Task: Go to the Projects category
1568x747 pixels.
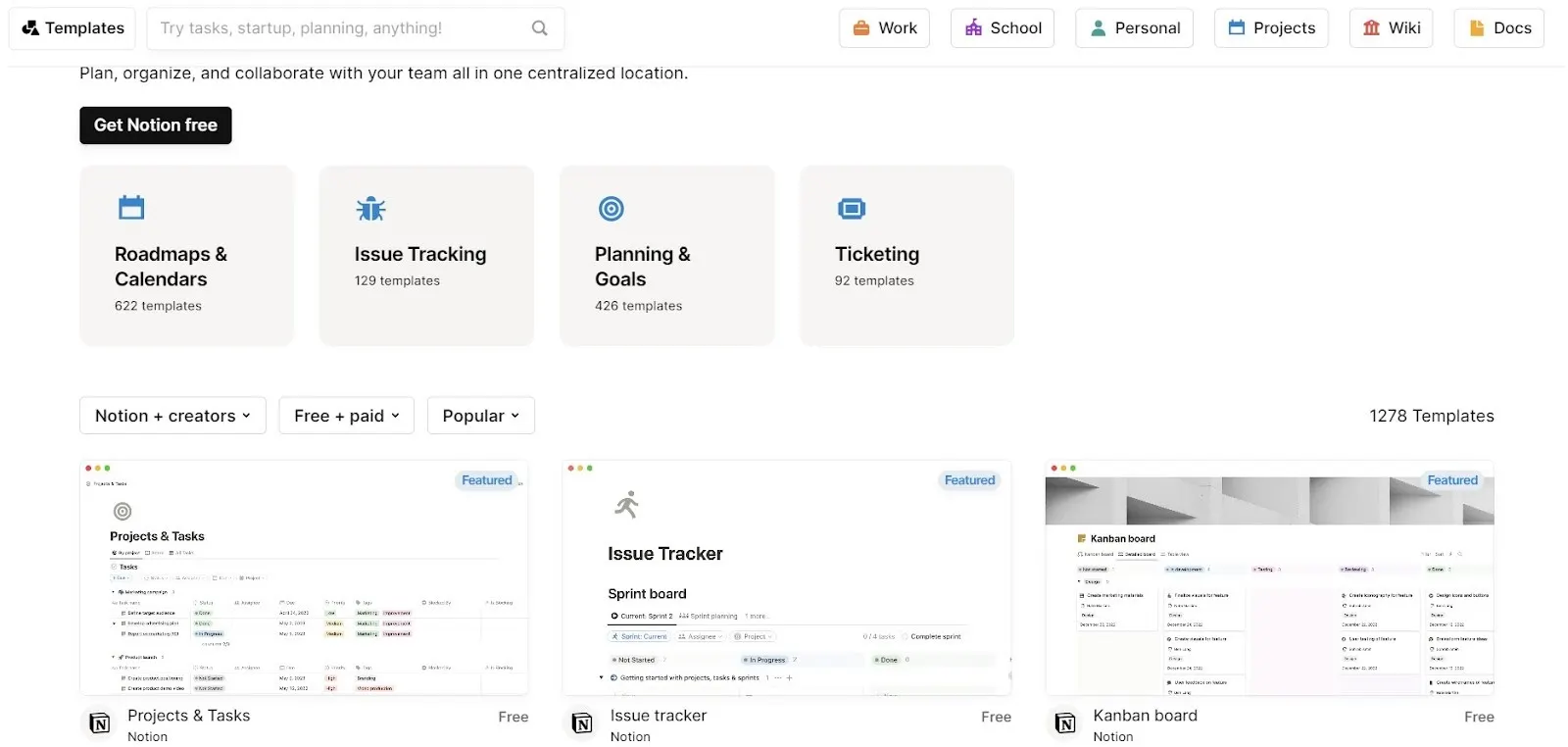Action: click(x=1271, y=28)
